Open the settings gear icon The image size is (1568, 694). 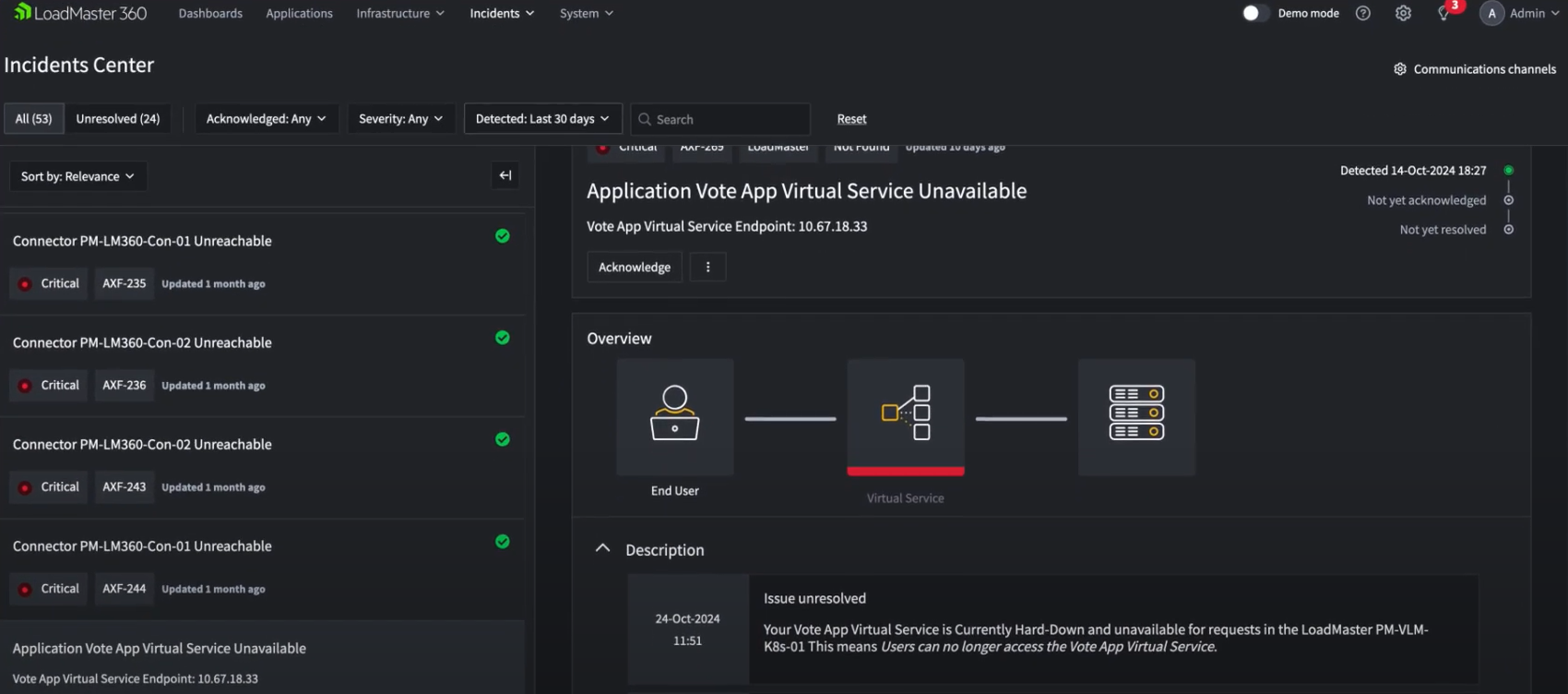[x=1403, y=13]
